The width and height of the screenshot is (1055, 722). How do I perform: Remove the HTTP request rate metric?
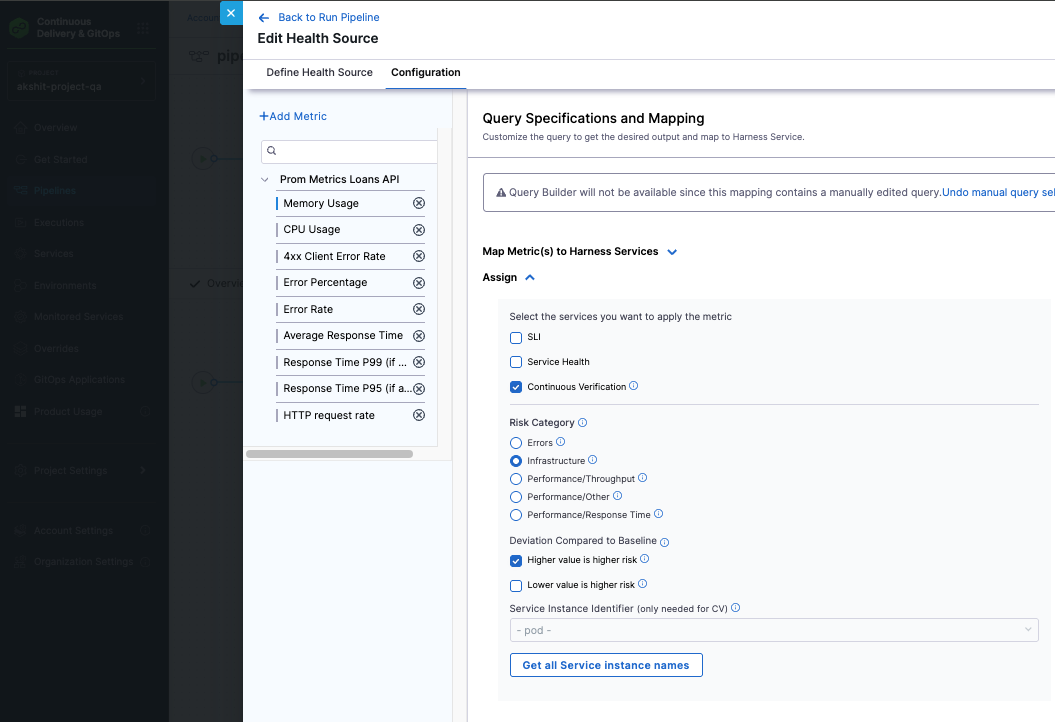click(x=419, y=415)
